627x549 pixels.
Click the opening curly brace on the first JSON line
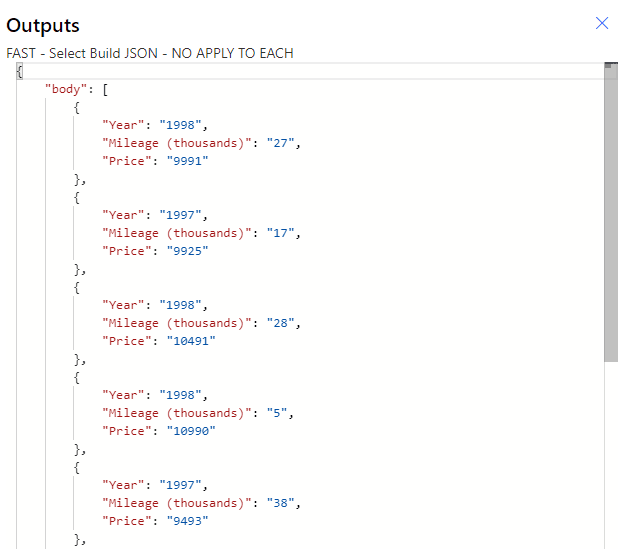(20, 71)
